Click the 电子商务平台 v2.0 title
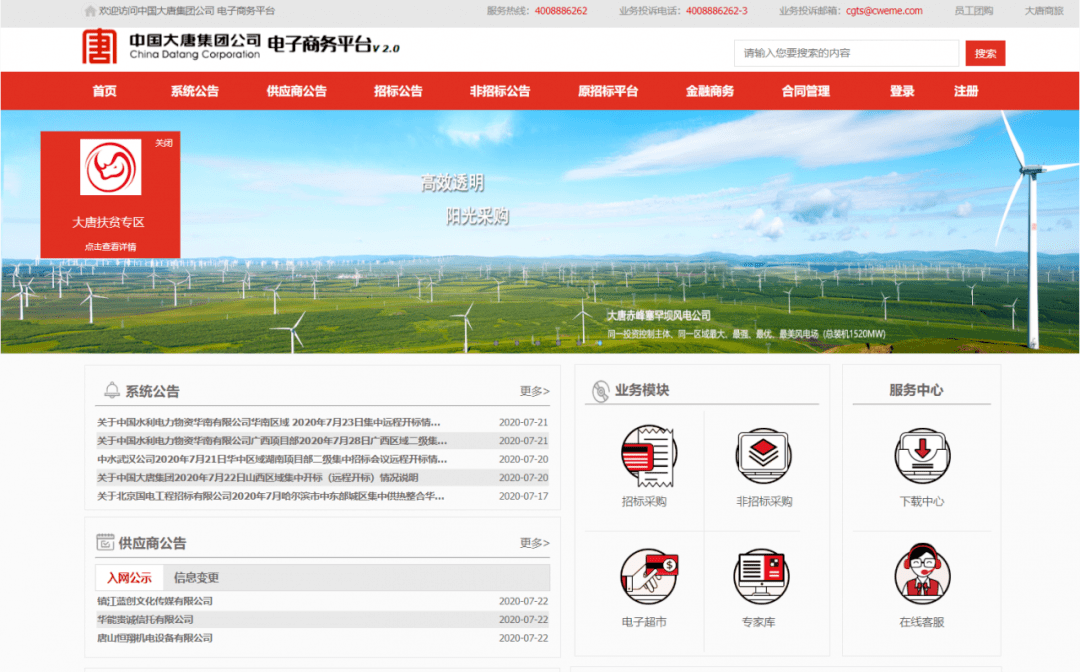This screenshot has width=1080, height=672. (333, 45)
